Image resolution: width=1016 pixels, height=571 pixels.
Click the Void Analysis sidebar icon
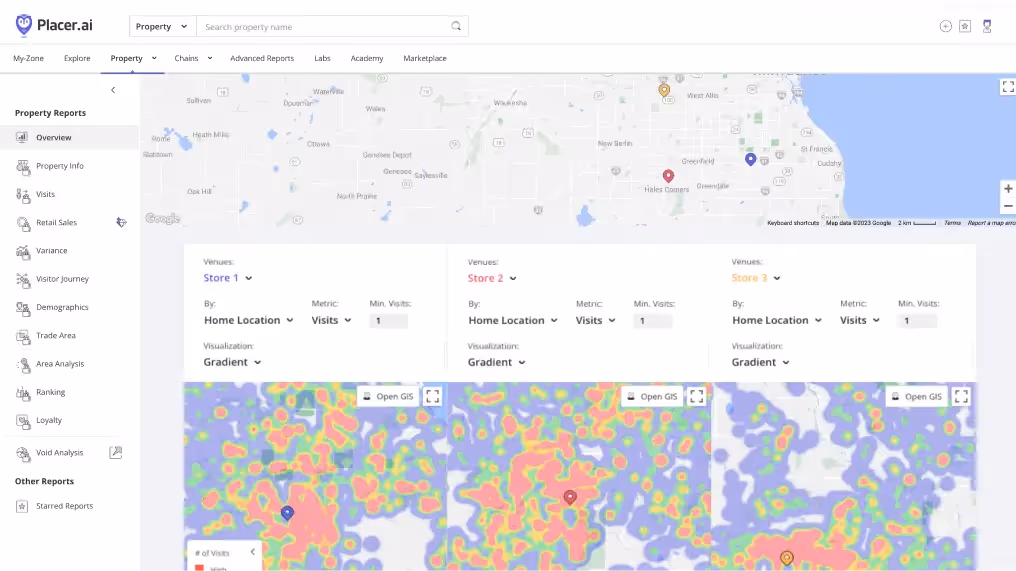click(x=23, y=453)
